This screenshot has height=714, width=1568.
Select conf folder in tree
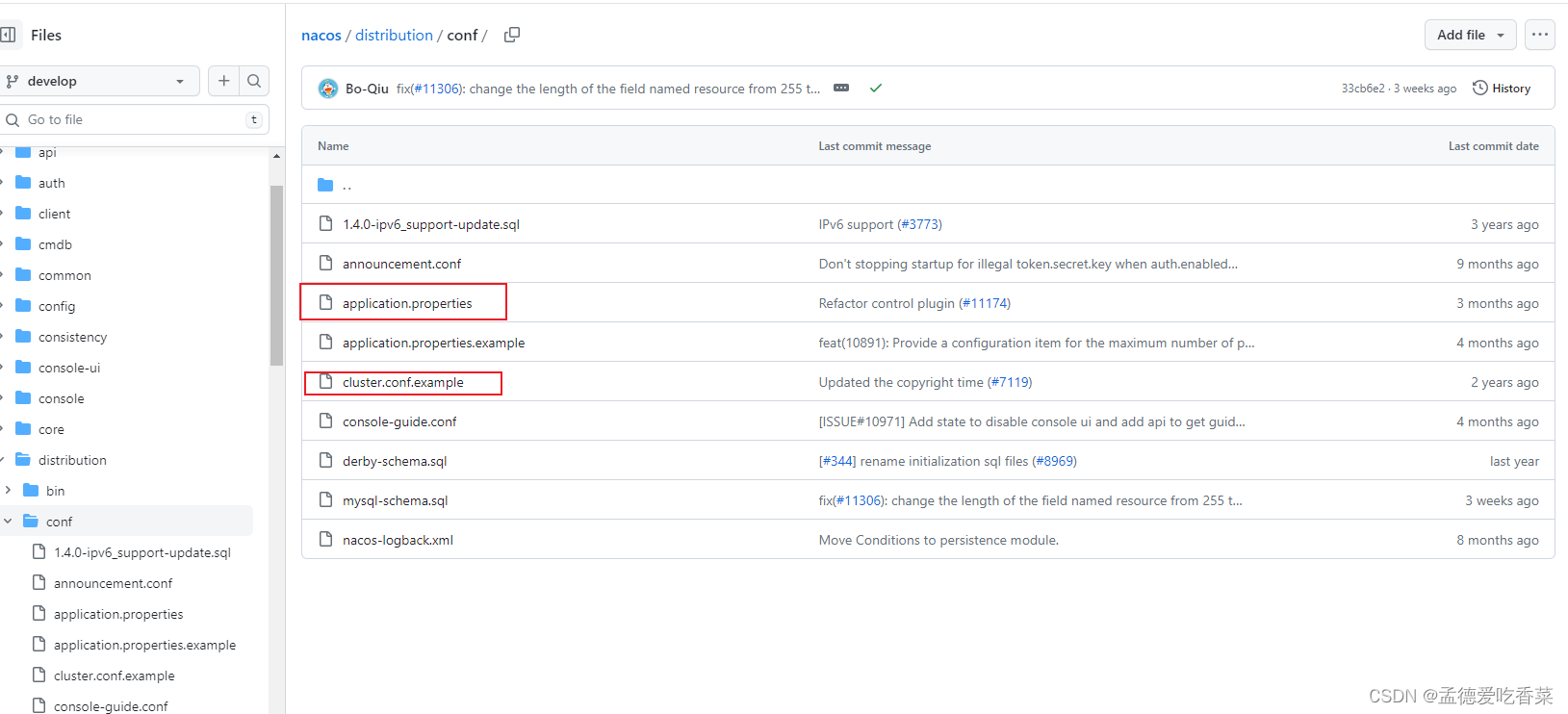tap(59, 522)
